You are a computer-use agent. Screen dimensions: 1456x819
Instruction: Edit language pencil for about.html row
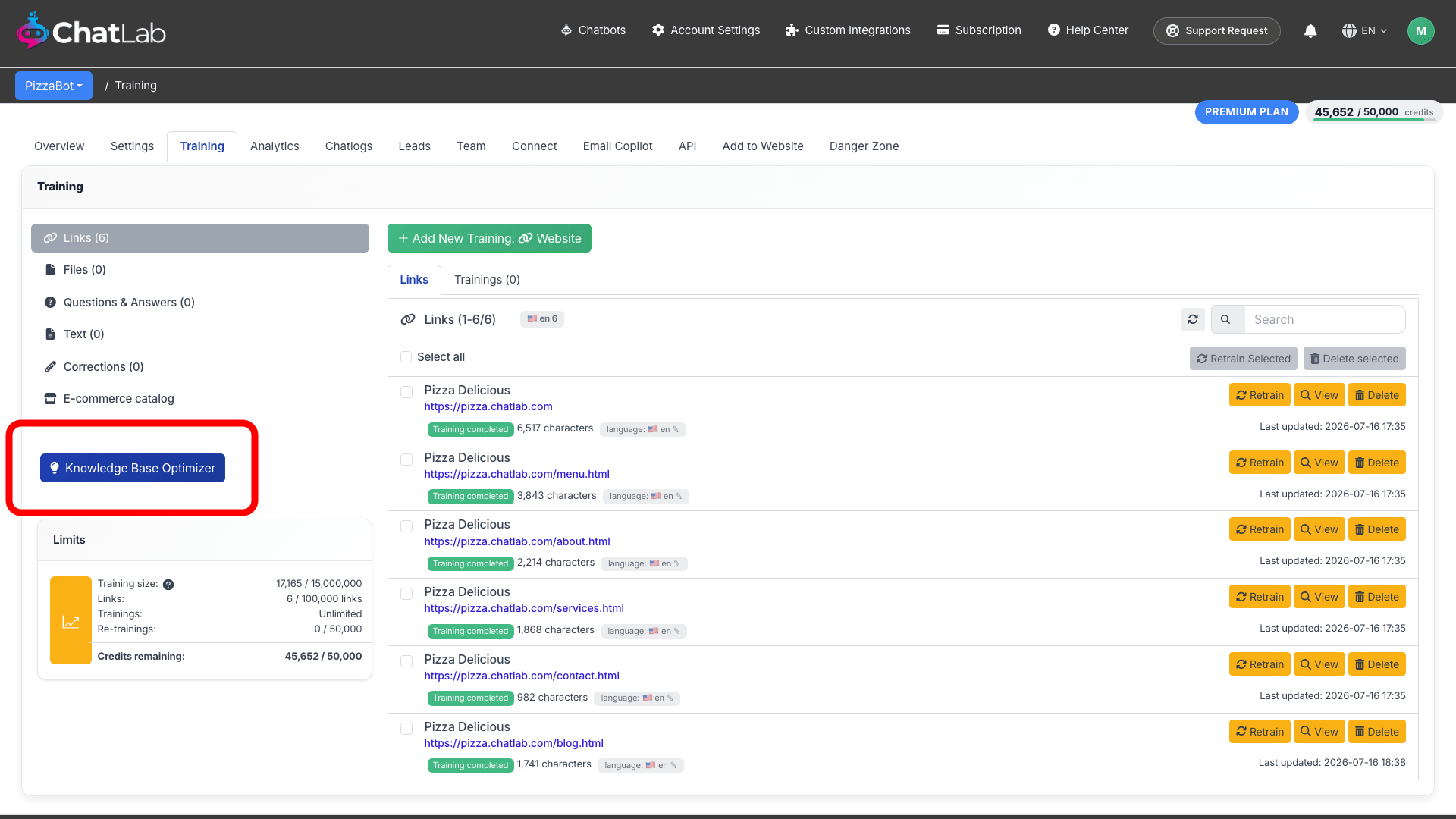coord(677,563)
